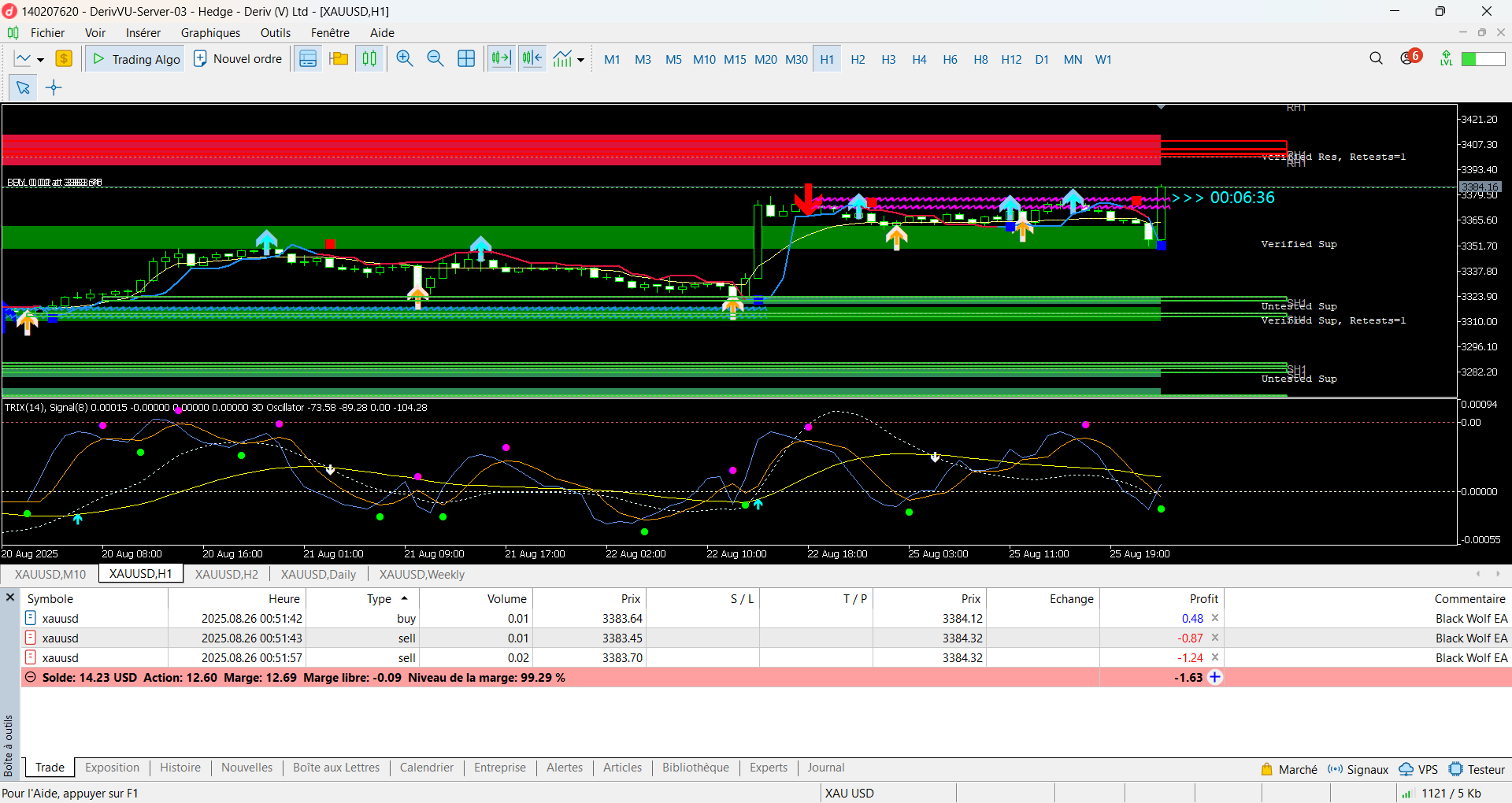Toggle chart auto scroll icon
Screen dimensions: 1512x803
tap(501, 59)
